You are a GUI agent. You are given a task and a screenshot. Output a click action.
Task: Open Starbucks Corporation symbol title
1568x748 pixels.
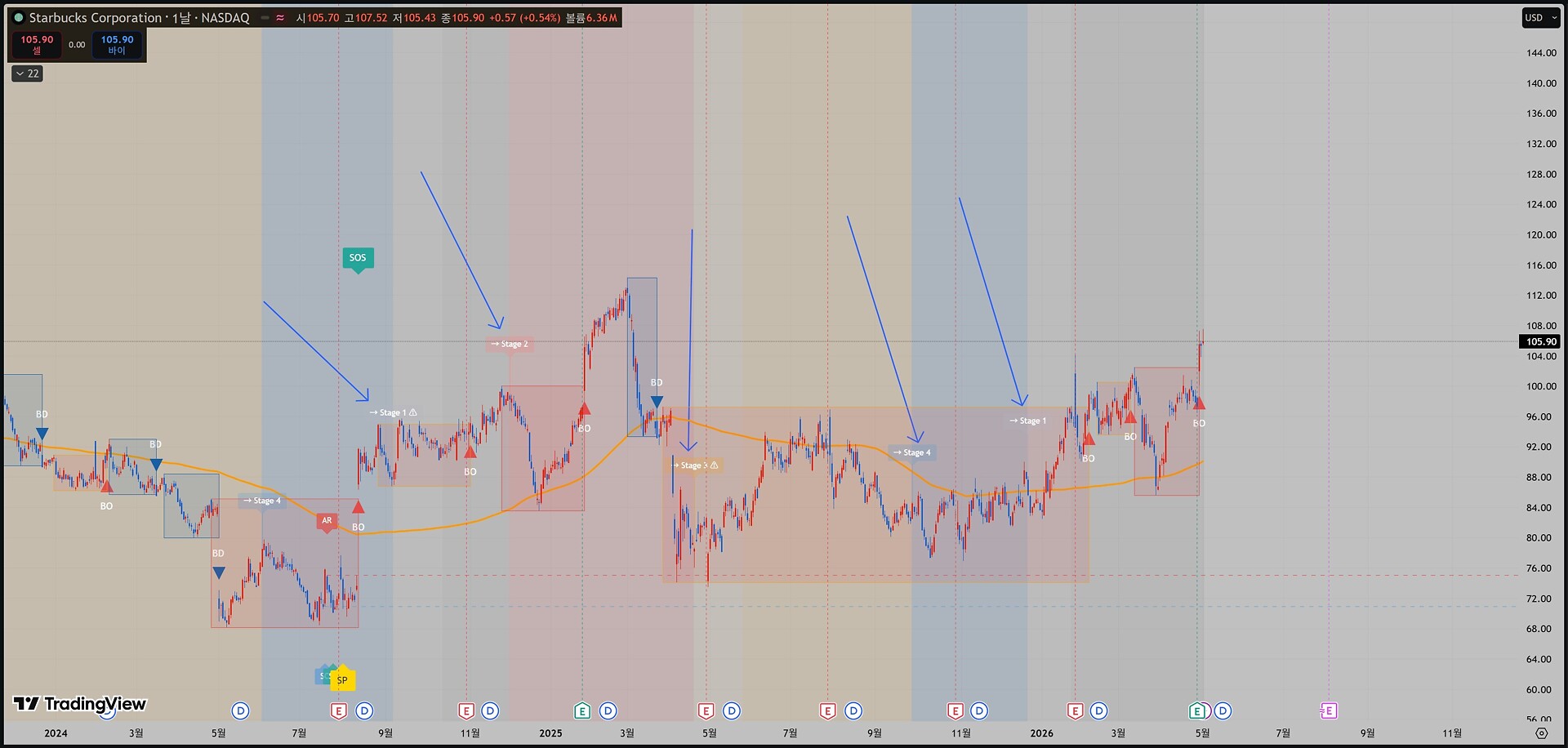click(x=95, y=17)
